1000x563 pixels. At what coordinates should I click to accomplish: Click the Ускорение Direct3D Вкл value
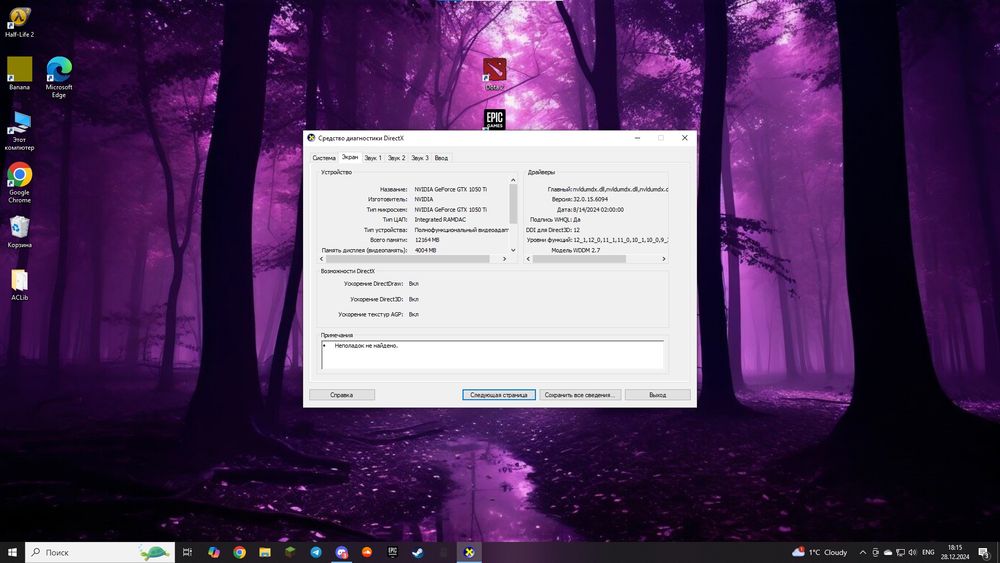coord(413,299)
